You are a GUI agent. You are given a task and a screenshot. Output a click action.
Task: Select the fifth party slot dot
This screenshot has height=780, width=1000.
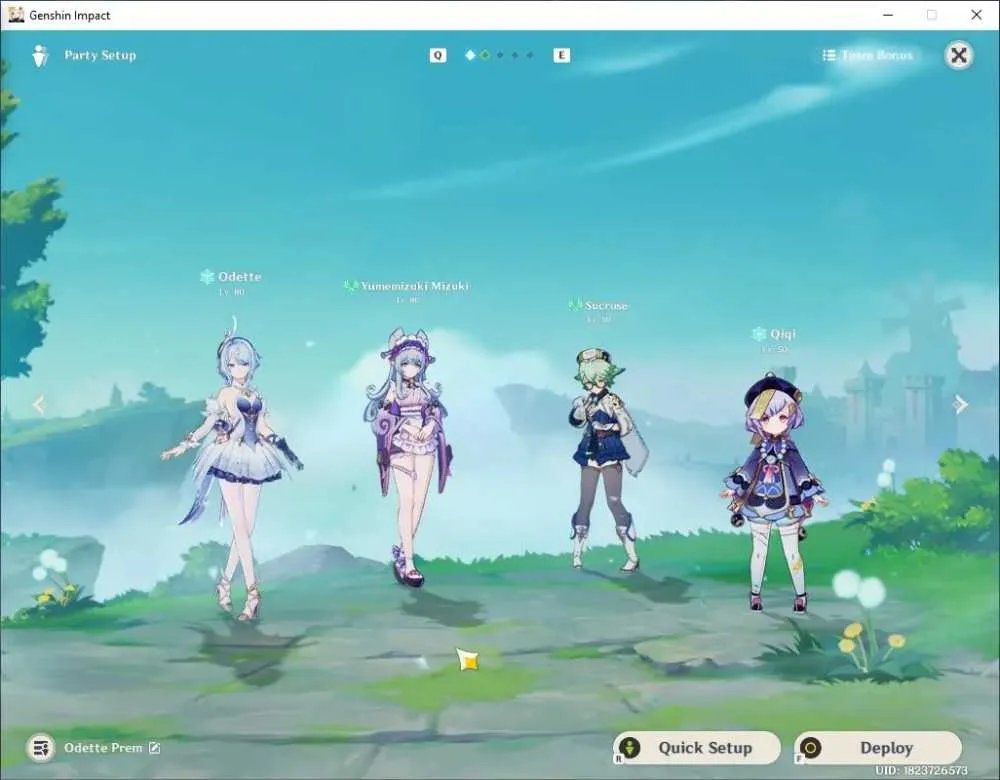(x=530, y=55)
